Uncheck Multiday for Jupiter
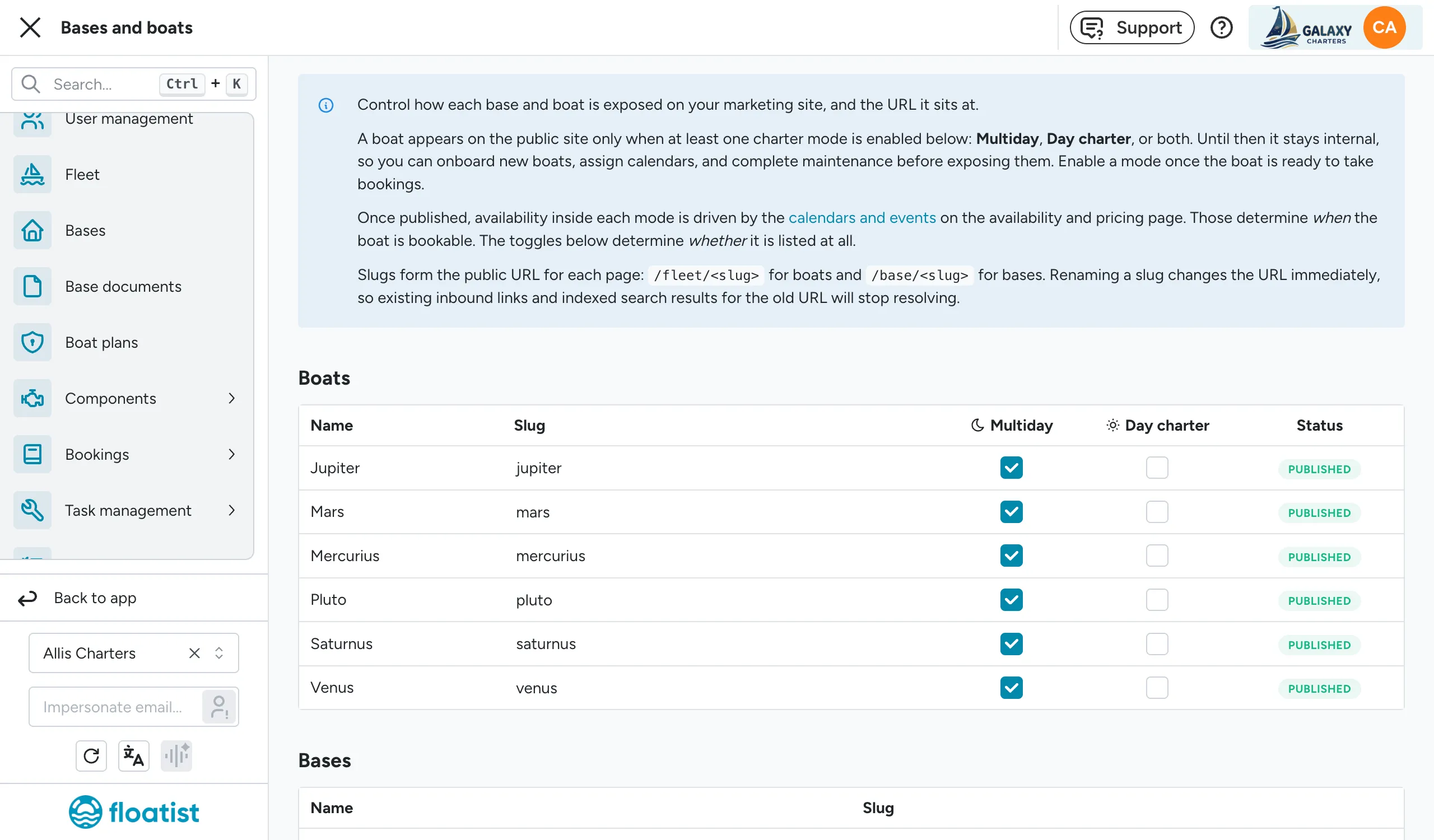 1011,468
